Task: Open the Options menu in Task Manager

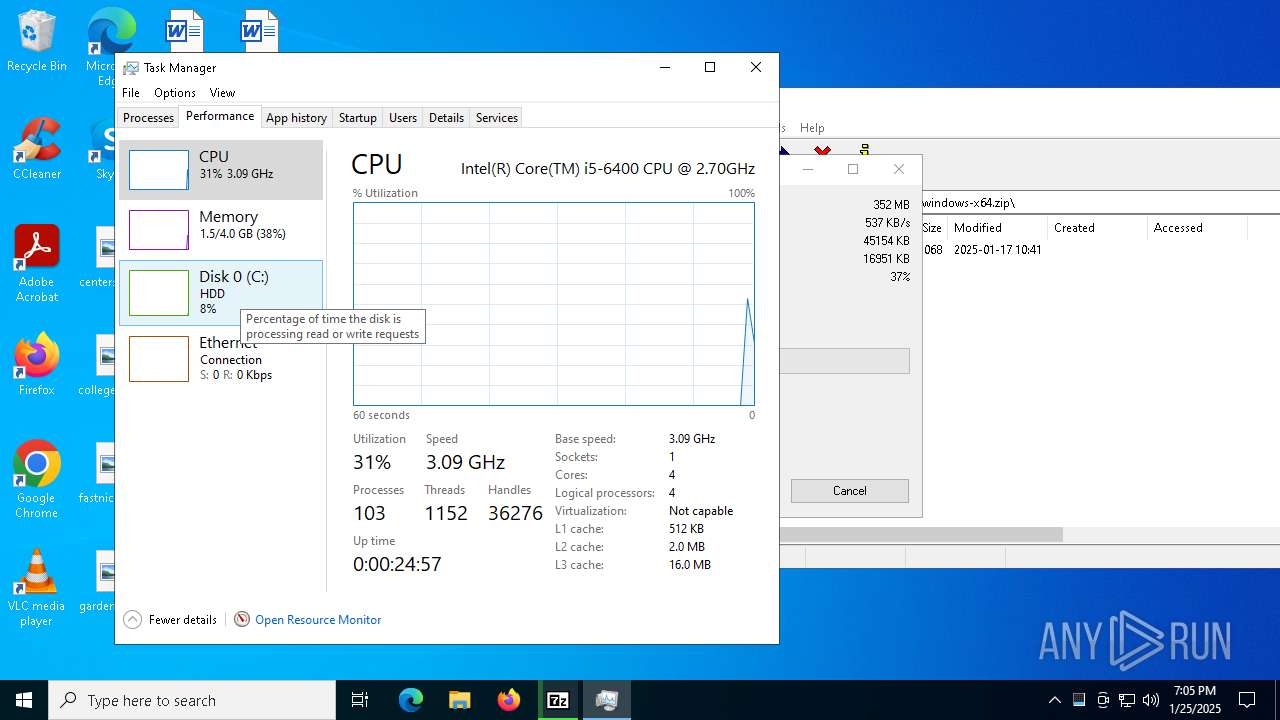Action: point(175,93)
